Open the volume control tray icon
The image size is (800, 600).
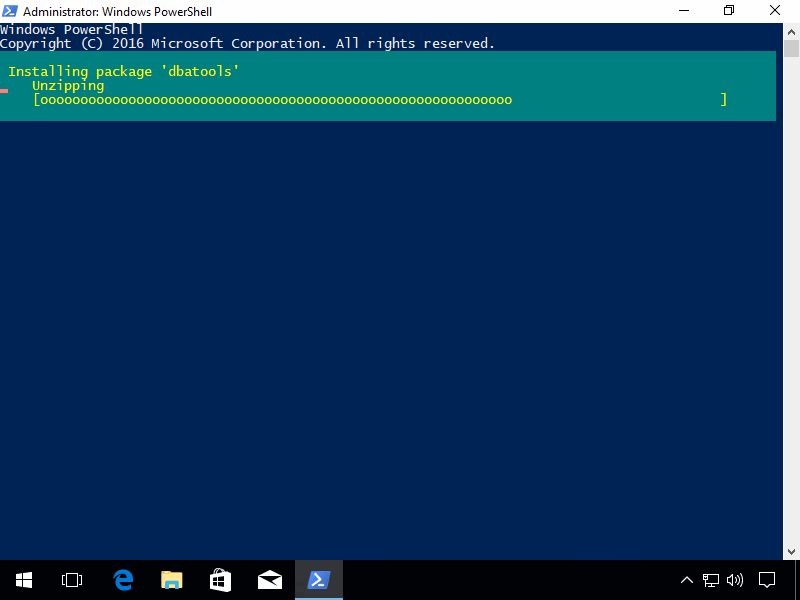[735, 580]
